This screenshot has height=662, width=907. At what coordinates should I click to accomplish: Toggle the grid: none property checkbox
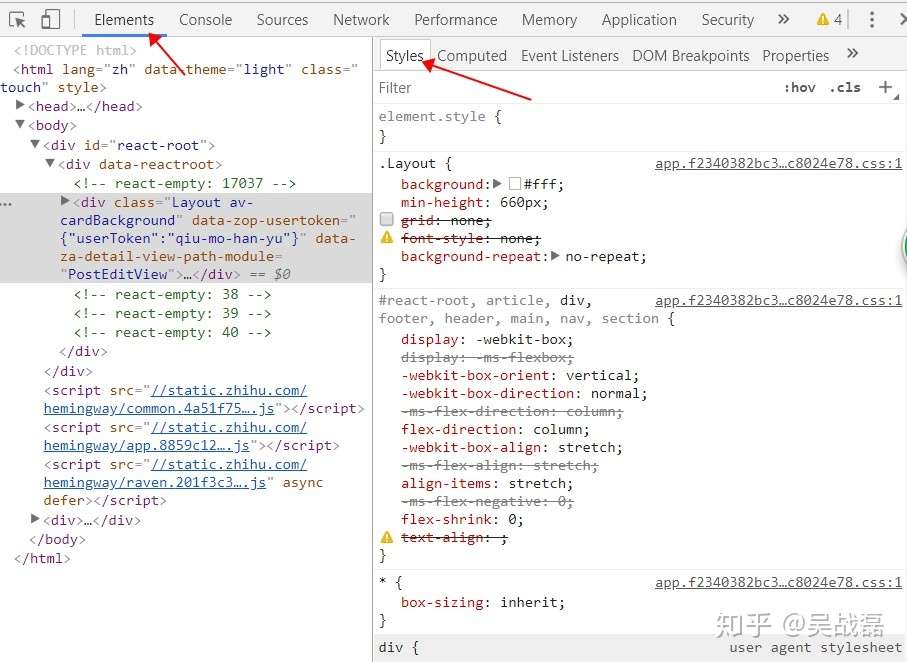pos(387,219)
